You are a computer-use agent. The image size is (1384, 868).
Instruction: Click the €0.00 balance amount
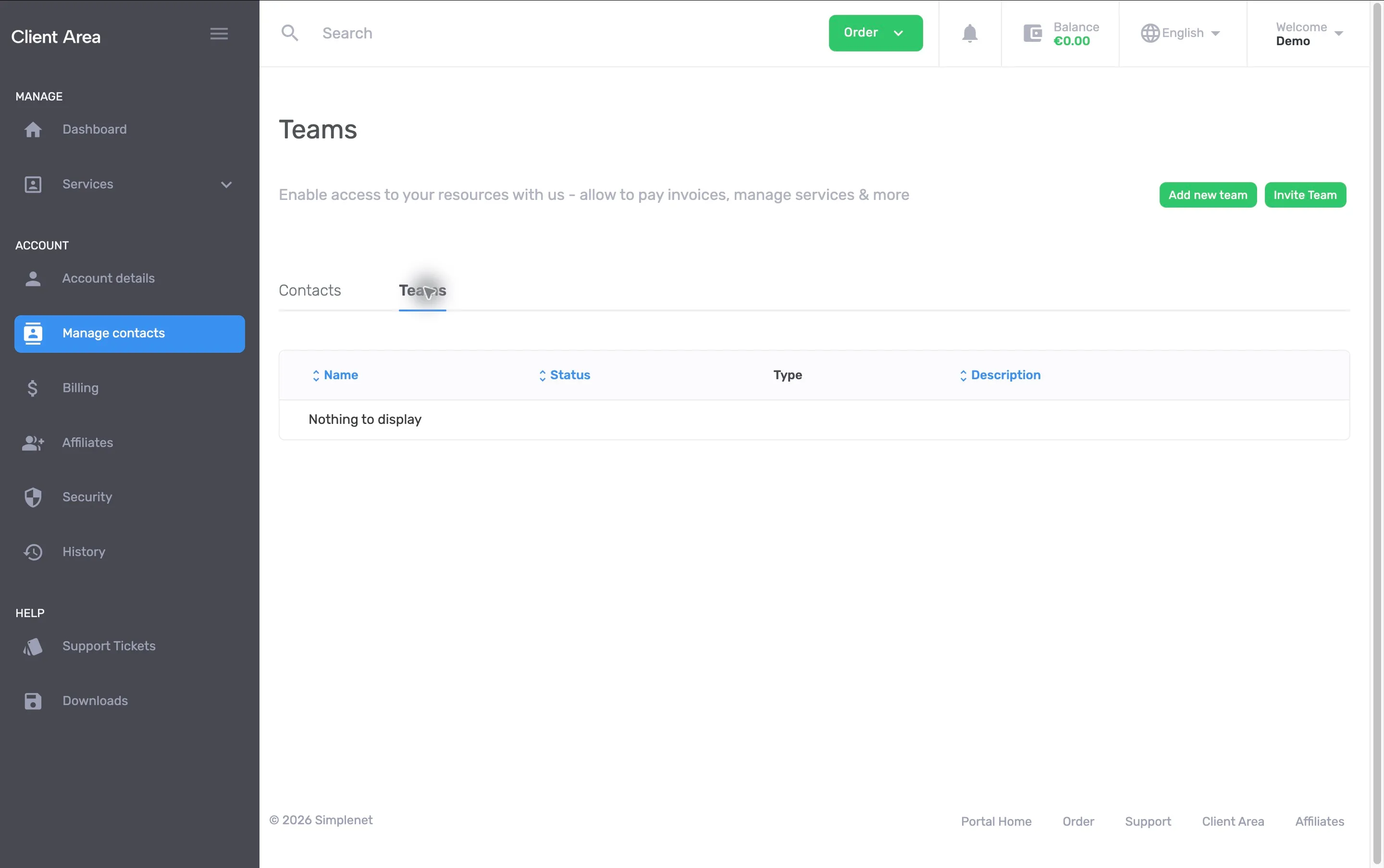tap(1071, 41)
